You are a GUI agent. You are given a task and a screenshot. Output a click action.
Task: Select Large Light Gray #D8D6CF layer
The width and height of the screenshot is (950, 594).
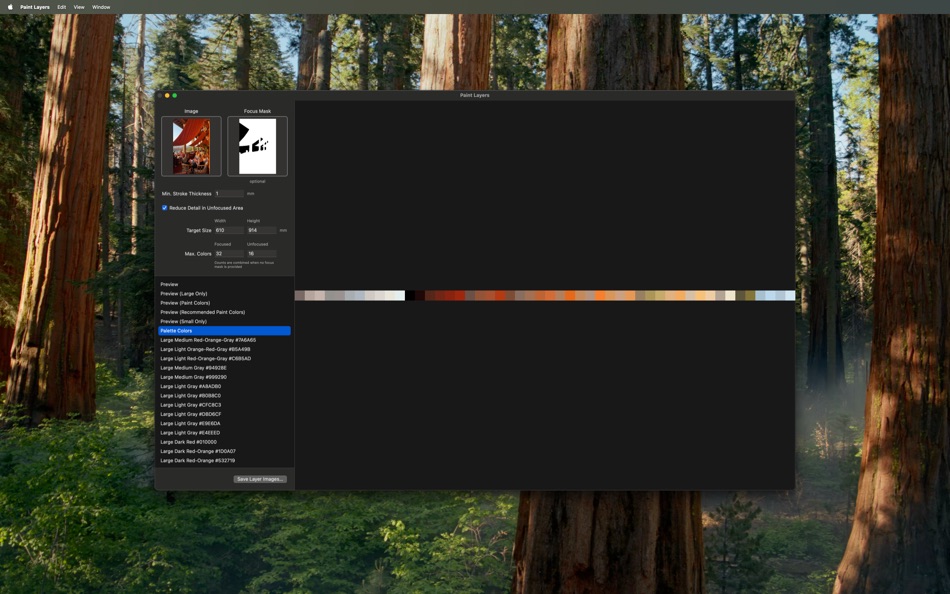(x=224, y=414)
